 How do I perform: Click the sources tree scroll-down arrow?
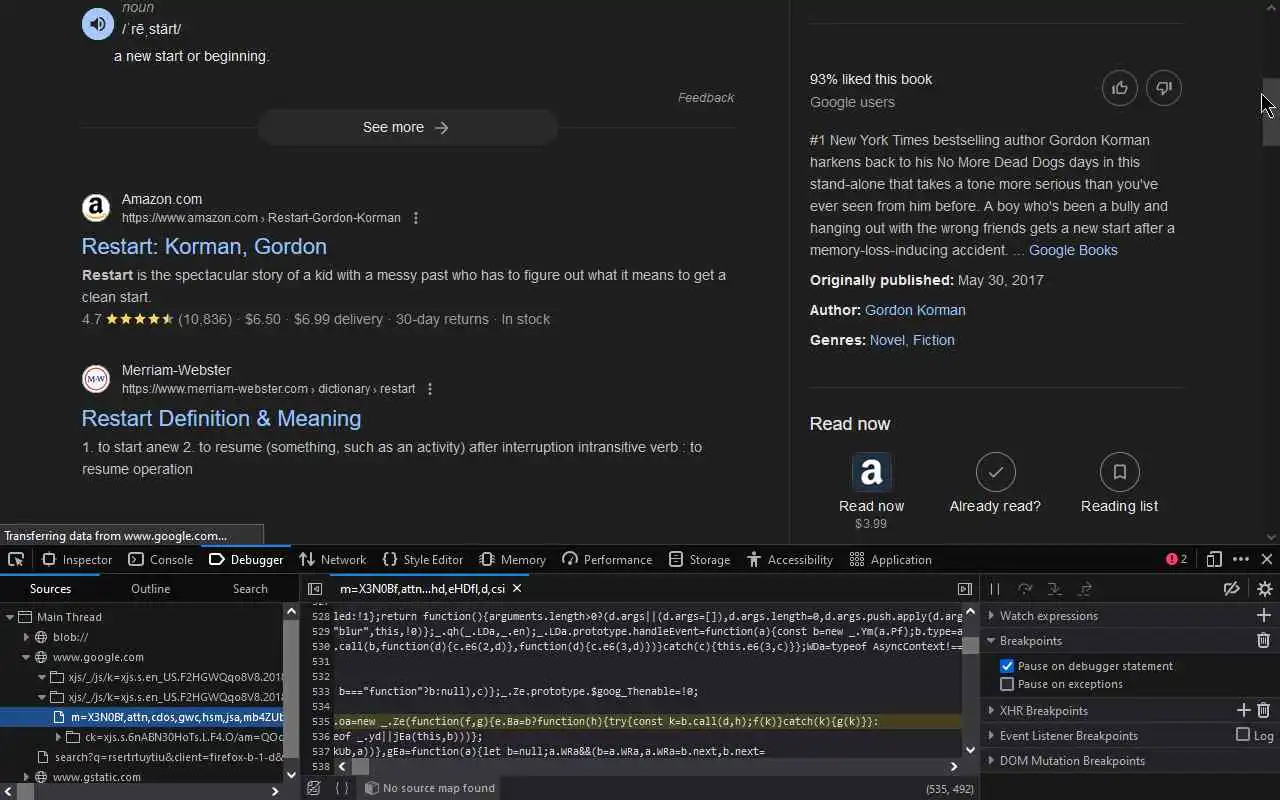pos(291,773)
